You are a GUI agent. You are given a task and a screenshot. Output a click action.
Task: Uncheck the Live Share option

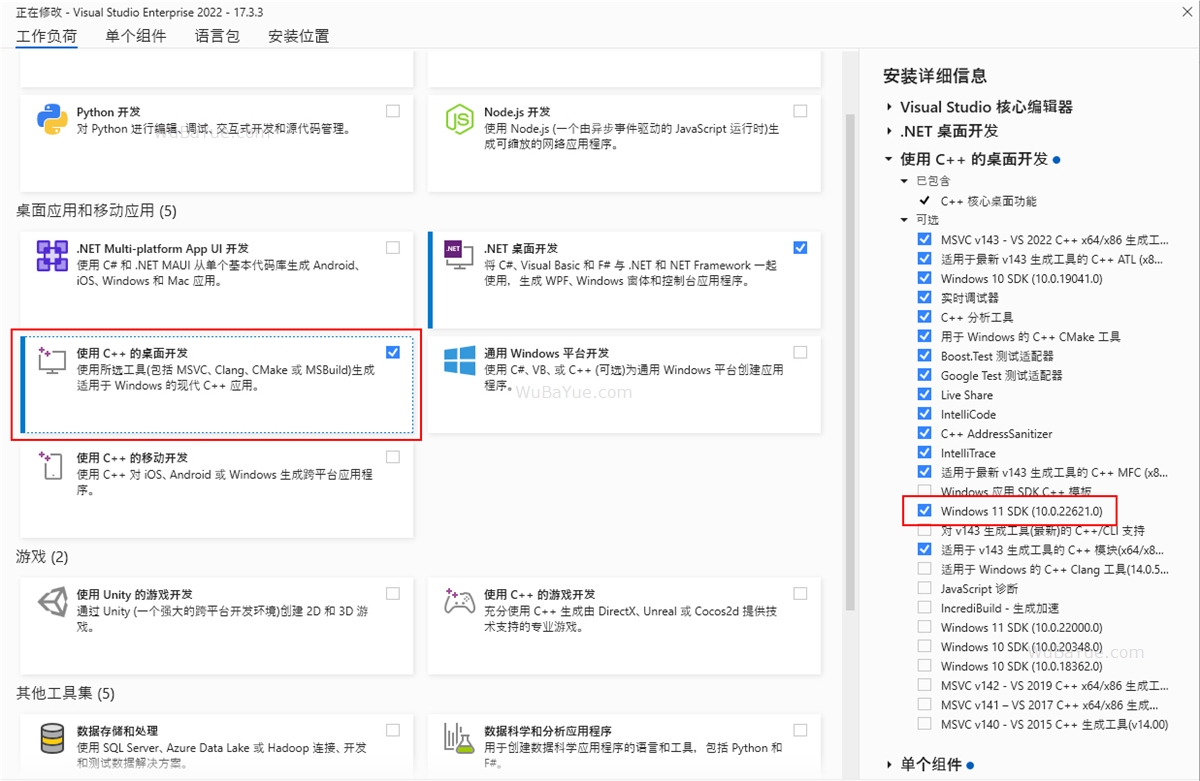(924, 395)
